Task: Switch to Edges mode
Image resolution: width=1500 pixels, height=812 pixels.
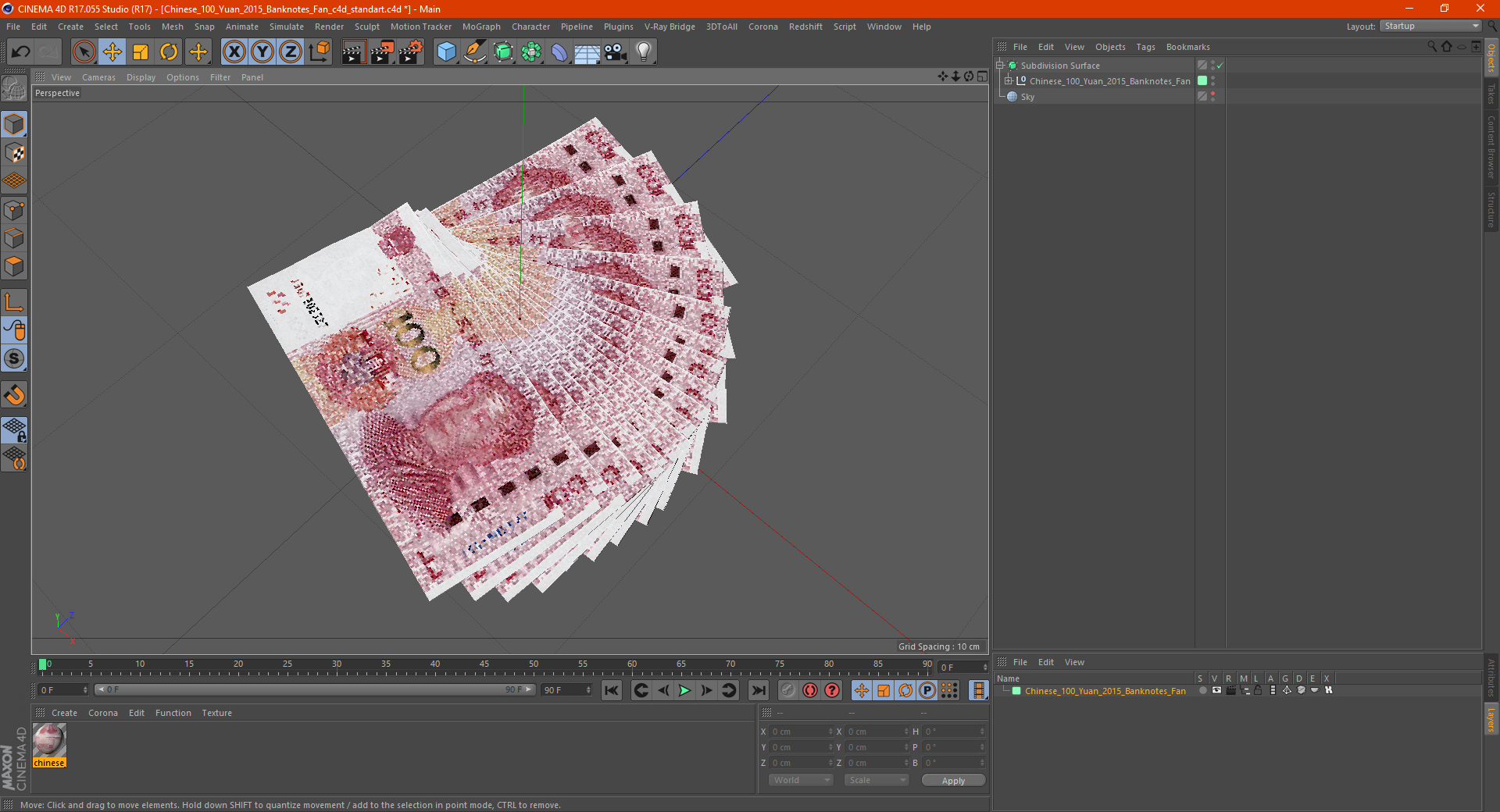Action: [14, 238]
